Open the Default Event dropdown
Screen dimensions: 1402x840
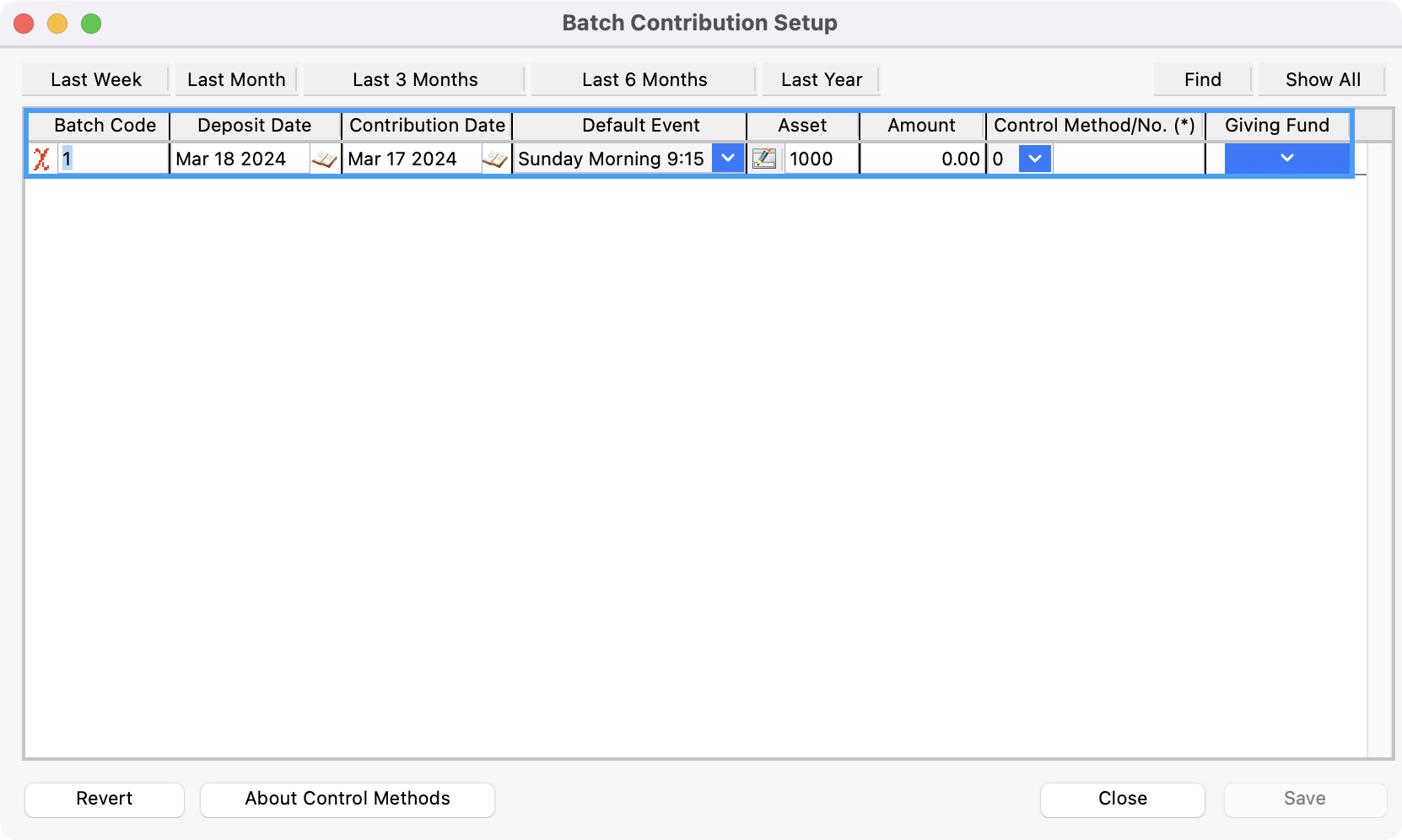point(728,159)
